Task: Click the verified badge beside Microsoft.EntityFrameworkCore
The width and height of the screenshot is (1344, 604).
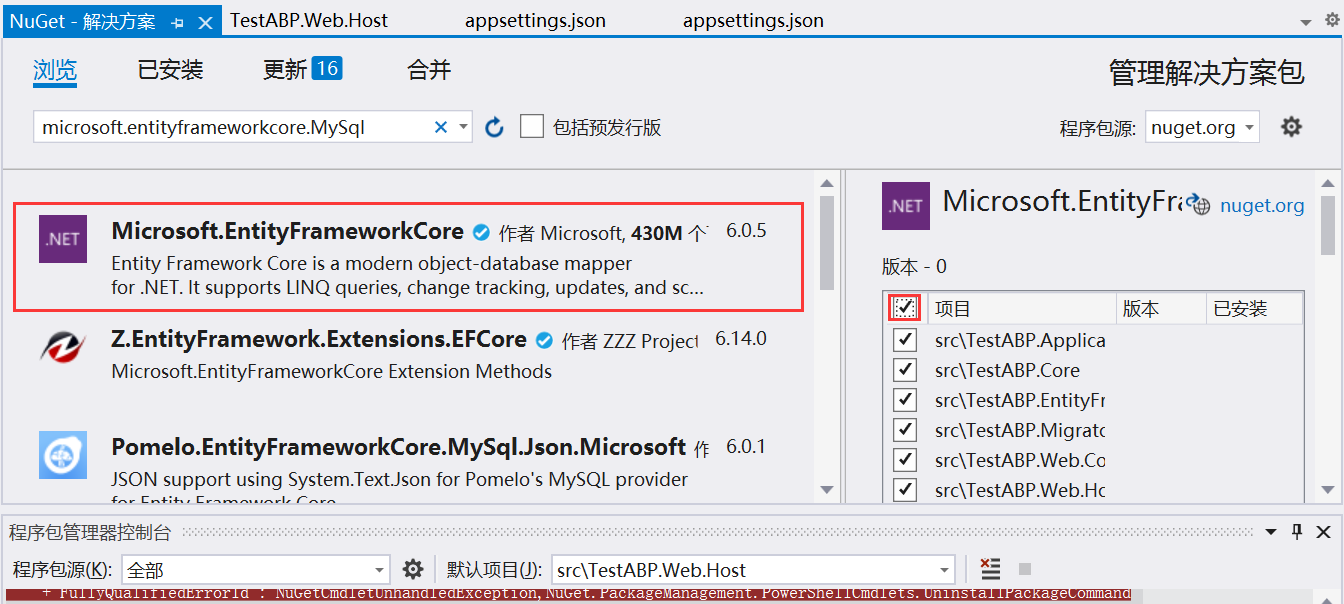Action: 481,232
